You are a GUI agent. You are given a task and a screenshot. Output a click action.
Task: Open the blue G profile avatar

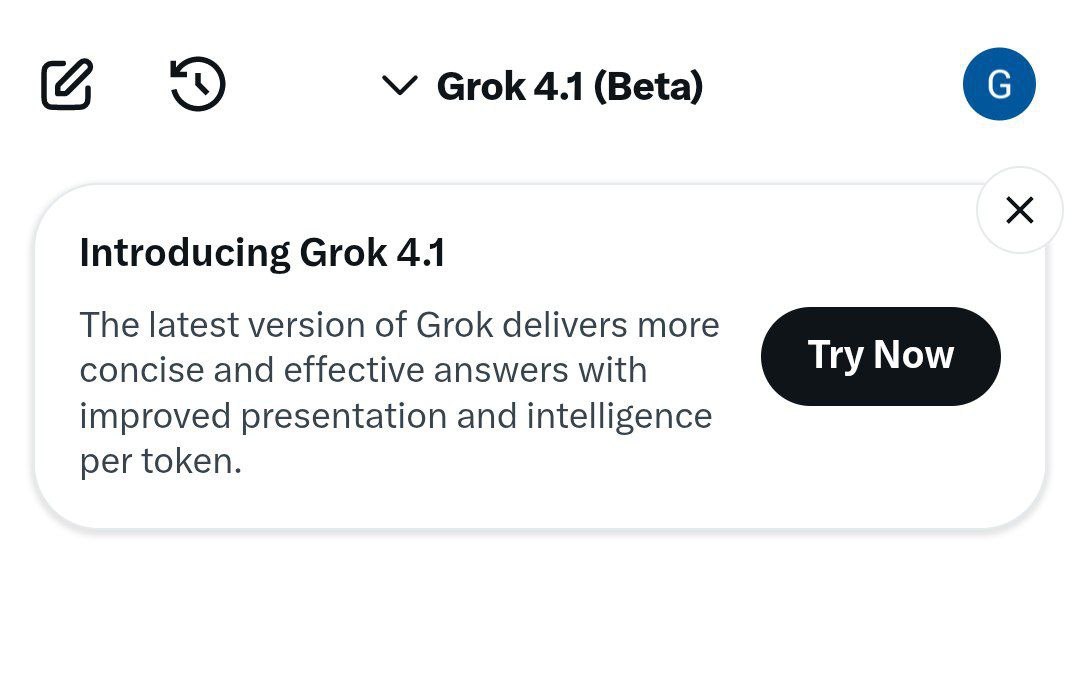click(999, 85)
